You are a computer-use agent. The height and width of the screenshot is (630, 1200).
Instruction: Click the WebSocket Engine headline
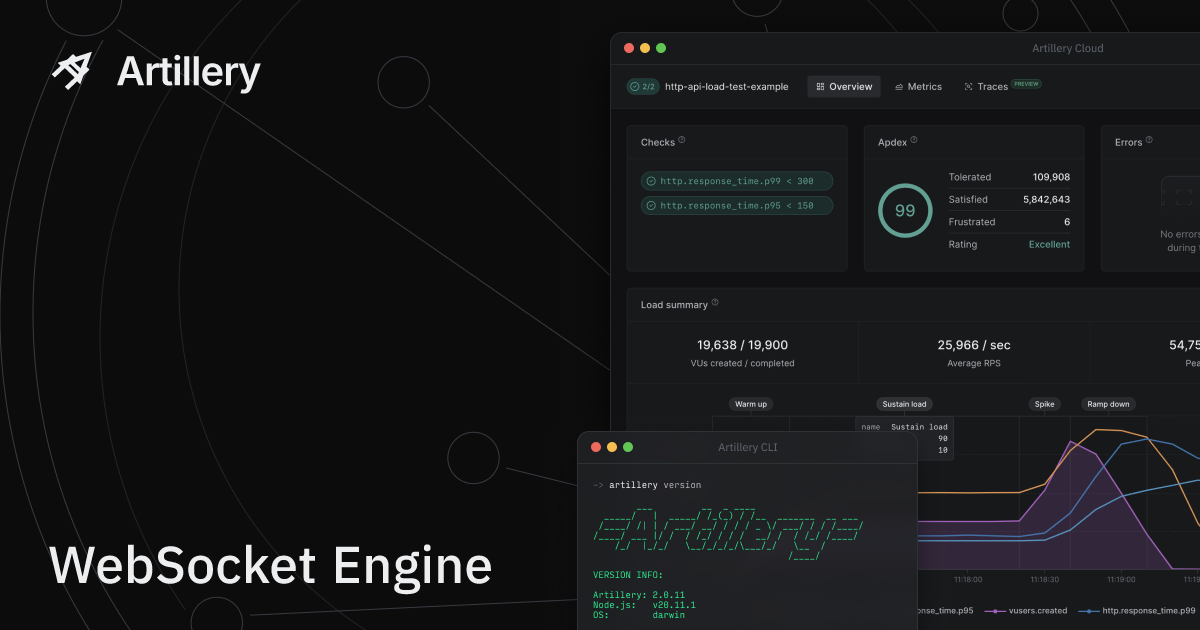[271, 566]
